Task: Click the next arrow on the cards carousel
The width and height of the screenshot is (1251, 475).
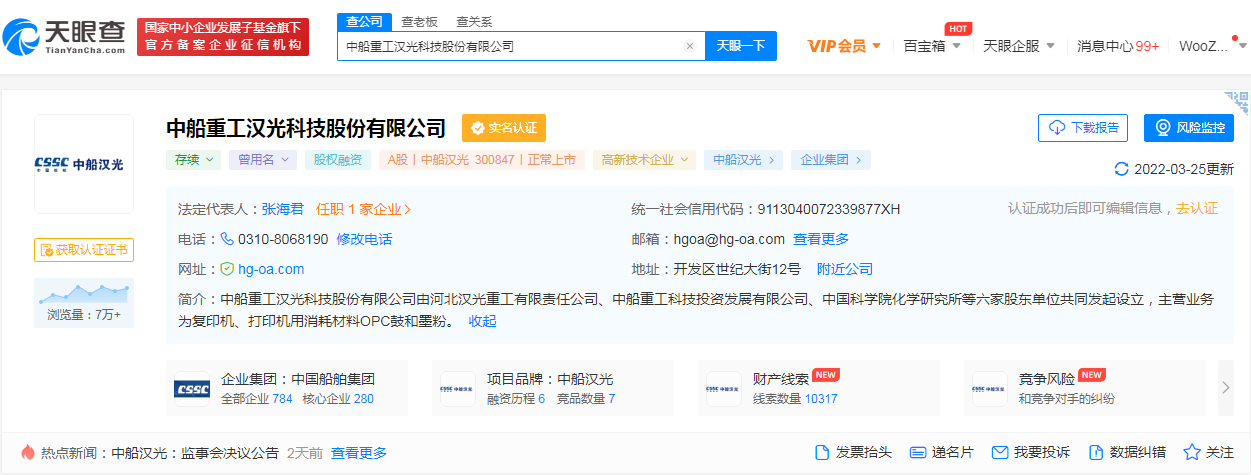Action: pos(1226,388)
